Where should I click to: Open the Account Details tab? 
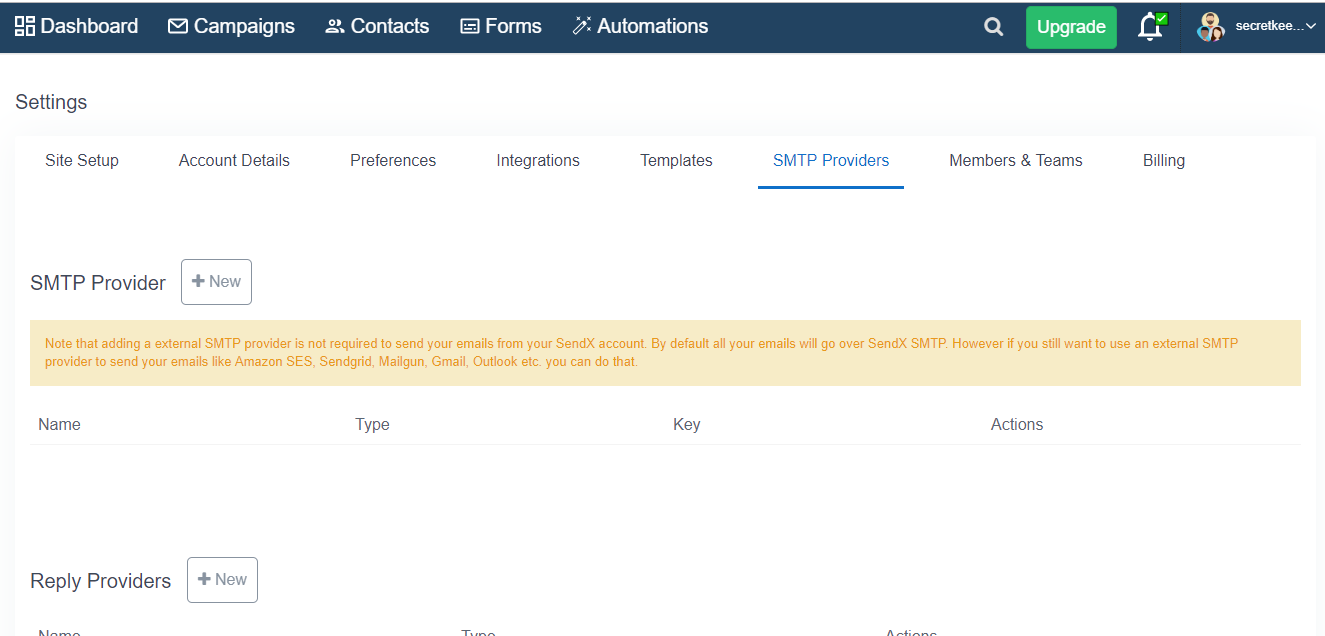click(234, 160)
